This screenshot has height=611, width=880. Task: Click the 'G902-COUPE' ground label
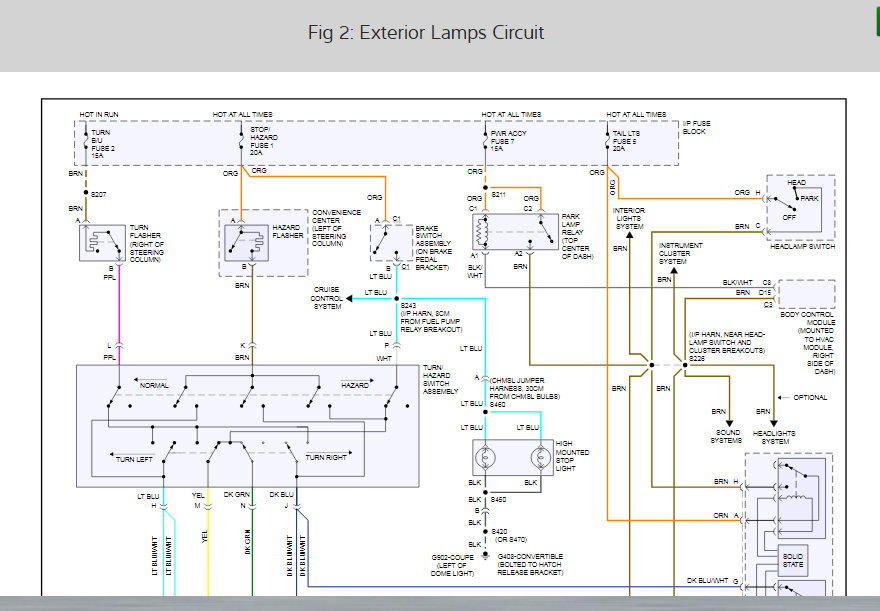click(452, 557)
